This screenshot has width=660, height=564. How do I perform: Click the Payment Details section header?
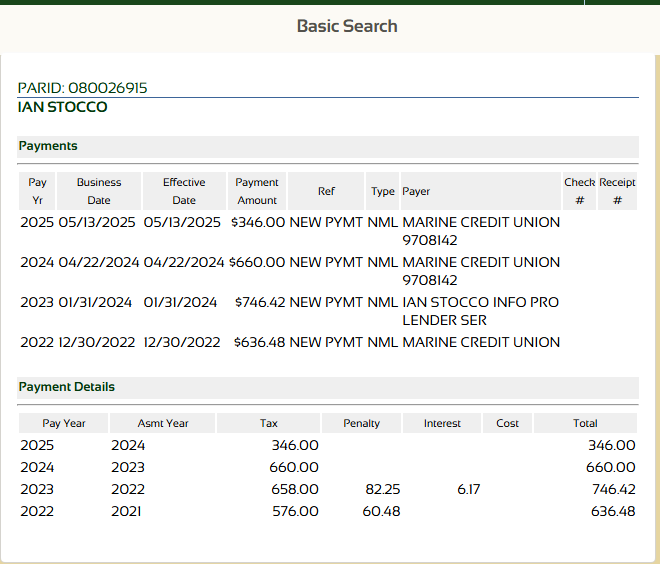coord(67,387)
